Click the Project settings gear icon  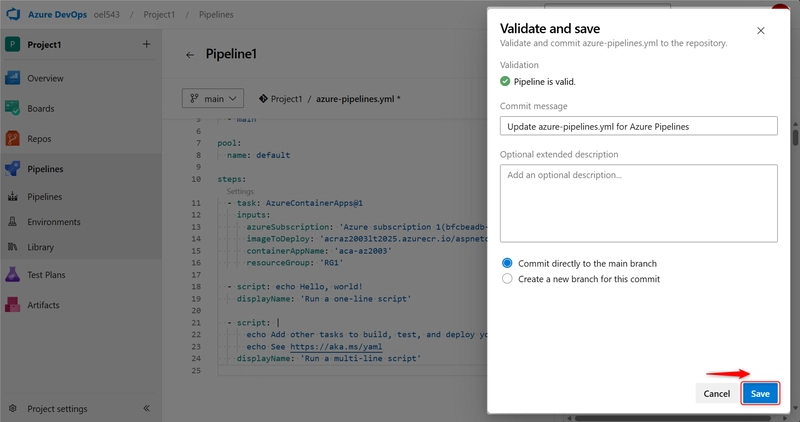[x=13, y=409]
